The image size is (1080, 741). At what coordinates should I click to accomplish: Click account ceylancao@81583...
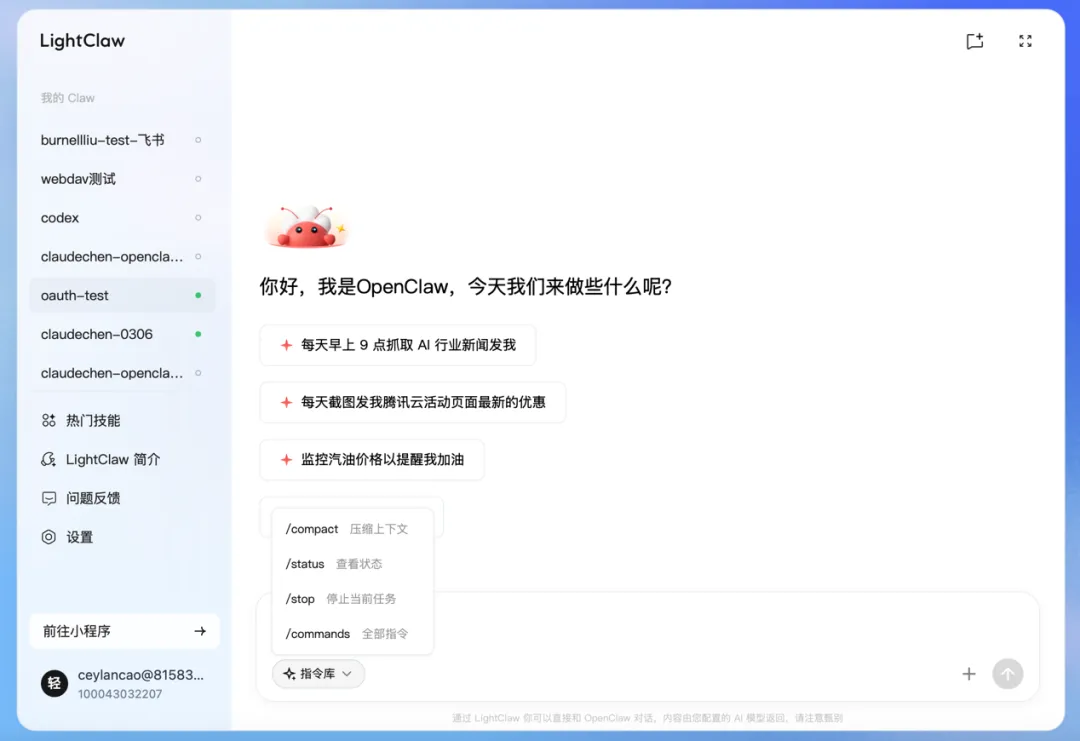[141, 675]
